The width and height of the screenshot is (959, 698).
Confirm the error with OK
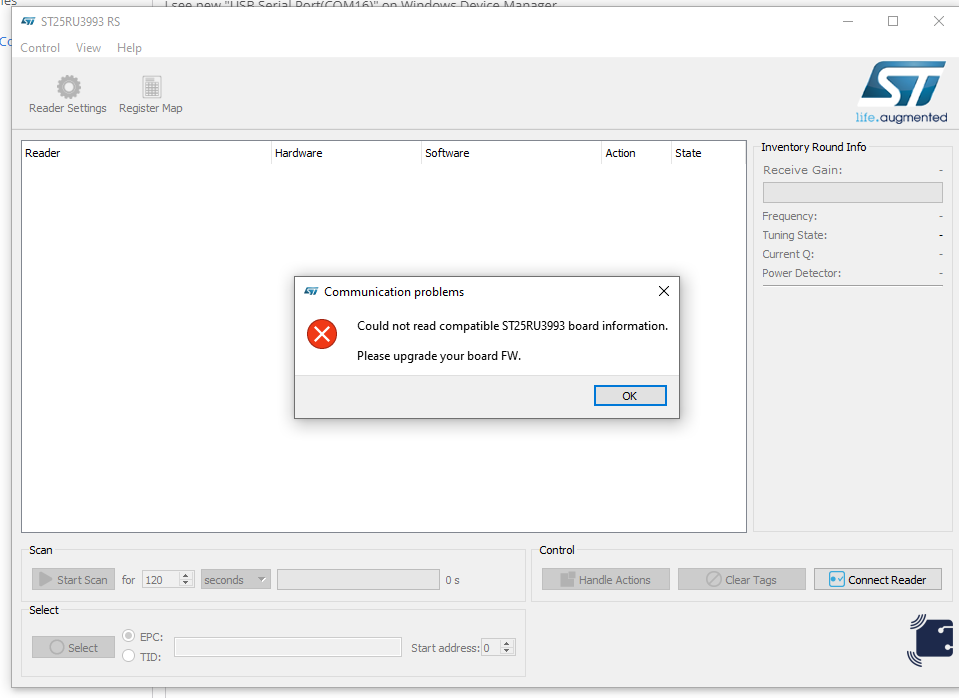tap(630, 396)
